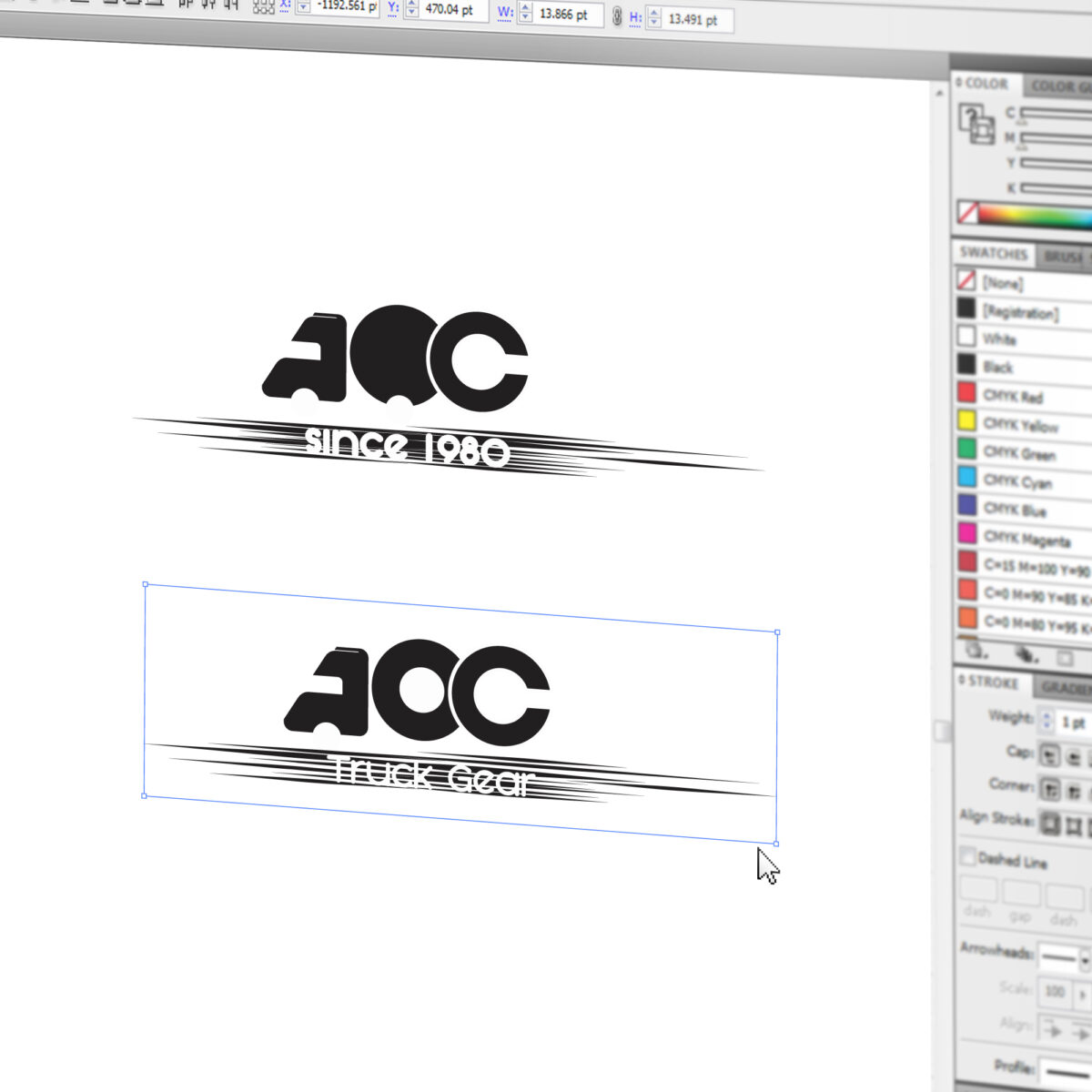Align stroke to center icon
The height and width of the screenshot is (1092, 1092).
(1050, 824)
